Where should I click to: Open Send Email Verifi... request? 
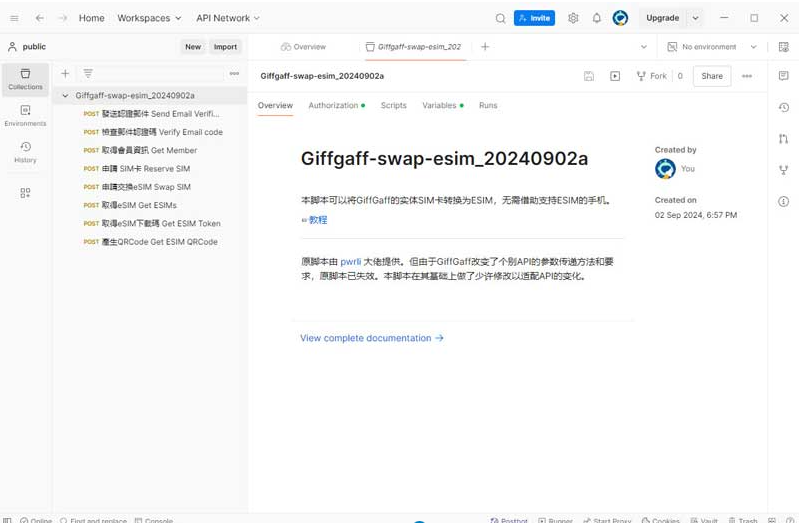[151, 114]
